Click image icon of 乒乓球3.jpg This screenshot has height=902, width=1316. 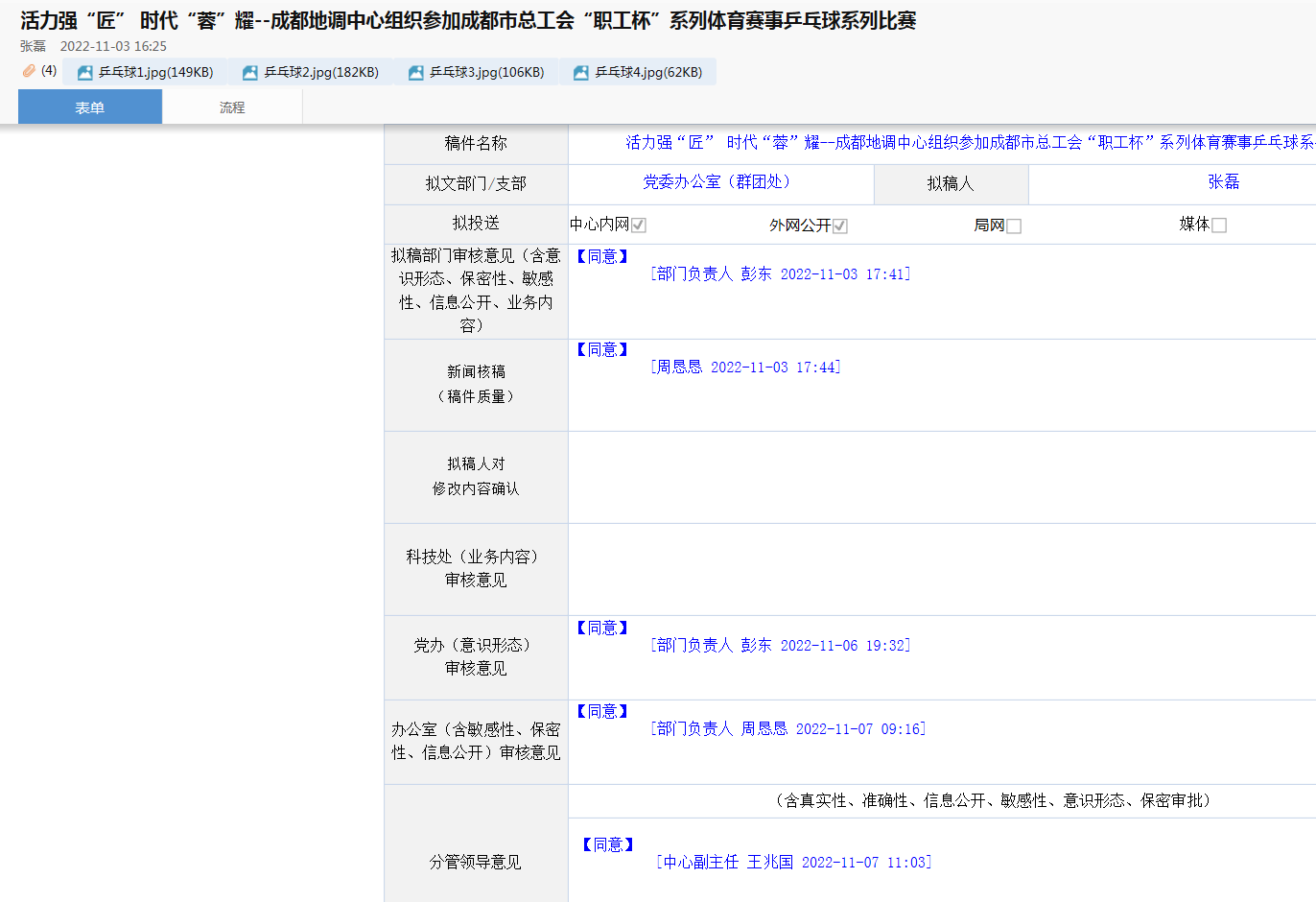416,73
